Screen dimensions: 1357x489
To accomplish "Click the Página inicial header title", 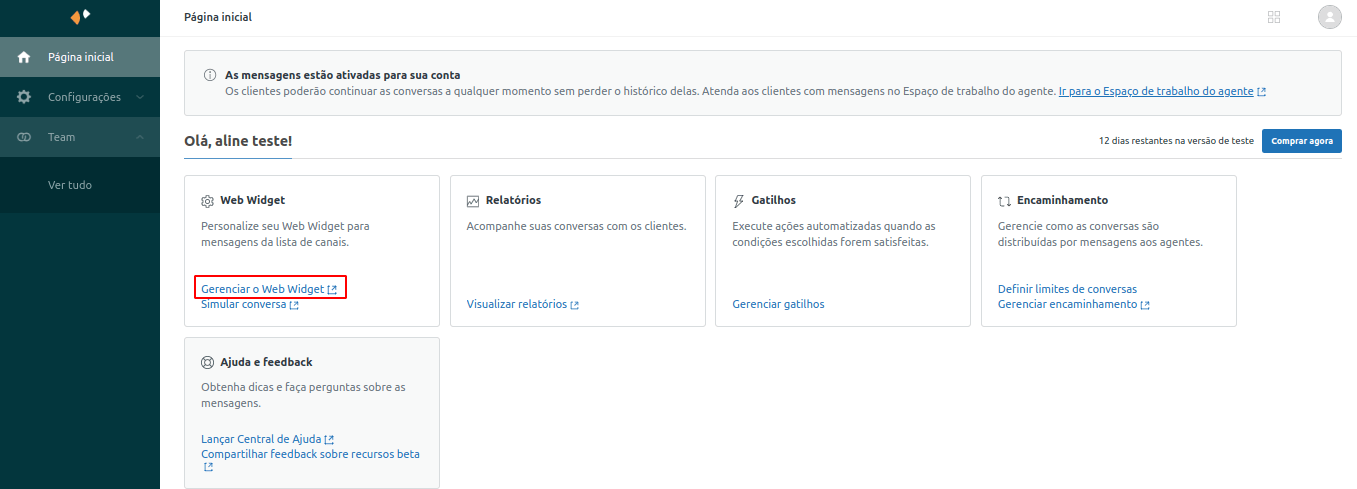I will pos(218,17).
